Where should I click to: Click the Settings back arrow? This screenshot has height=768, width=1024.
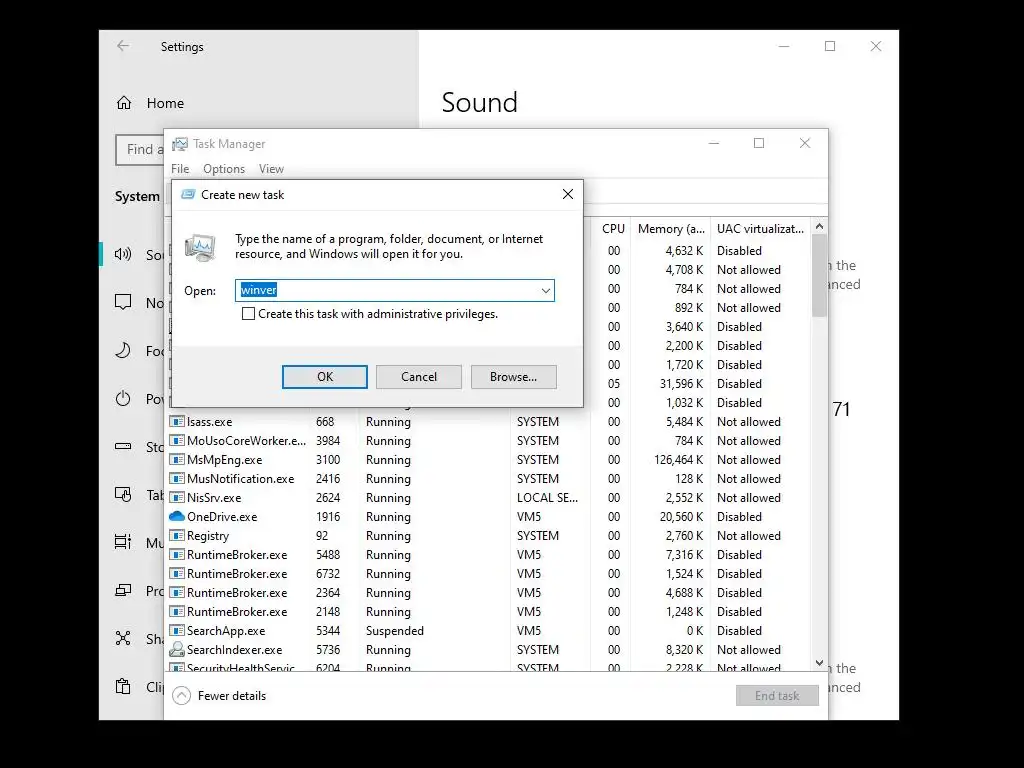123,46
